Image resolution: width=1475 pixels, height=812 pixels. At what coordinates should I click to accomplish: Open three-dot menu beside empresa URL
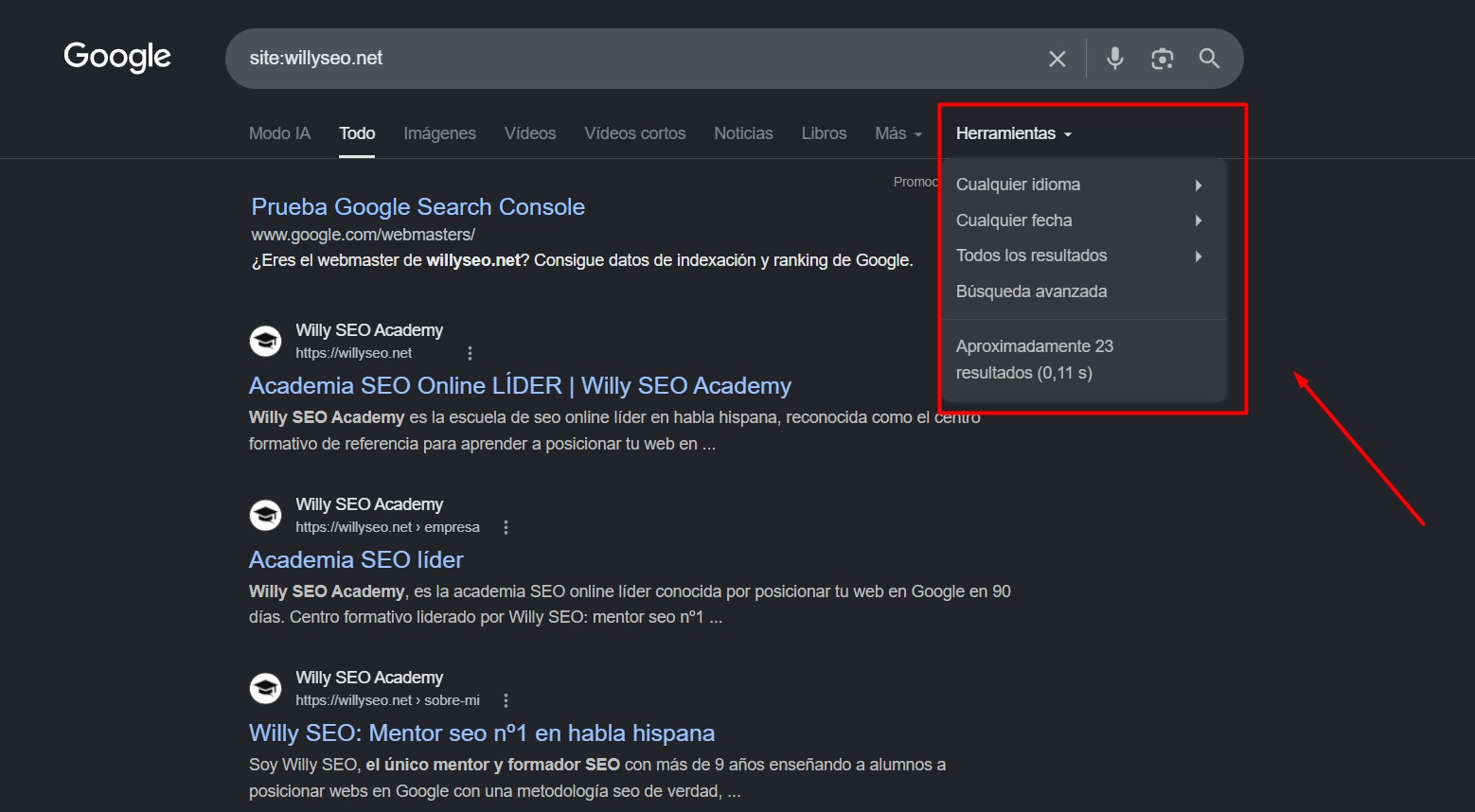(506, 527)
